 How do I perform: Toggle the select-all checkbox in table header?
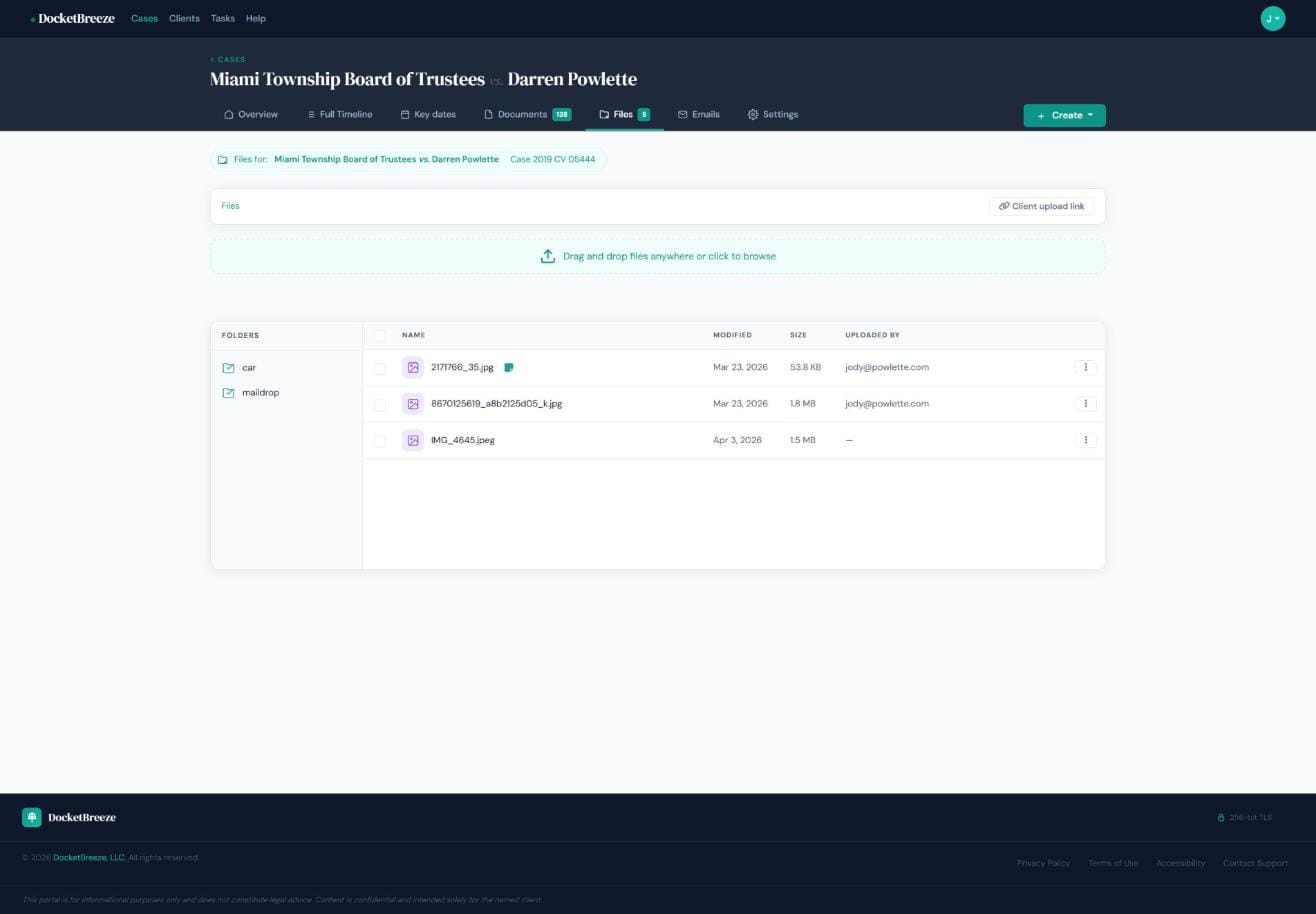(x=380, y=336)
